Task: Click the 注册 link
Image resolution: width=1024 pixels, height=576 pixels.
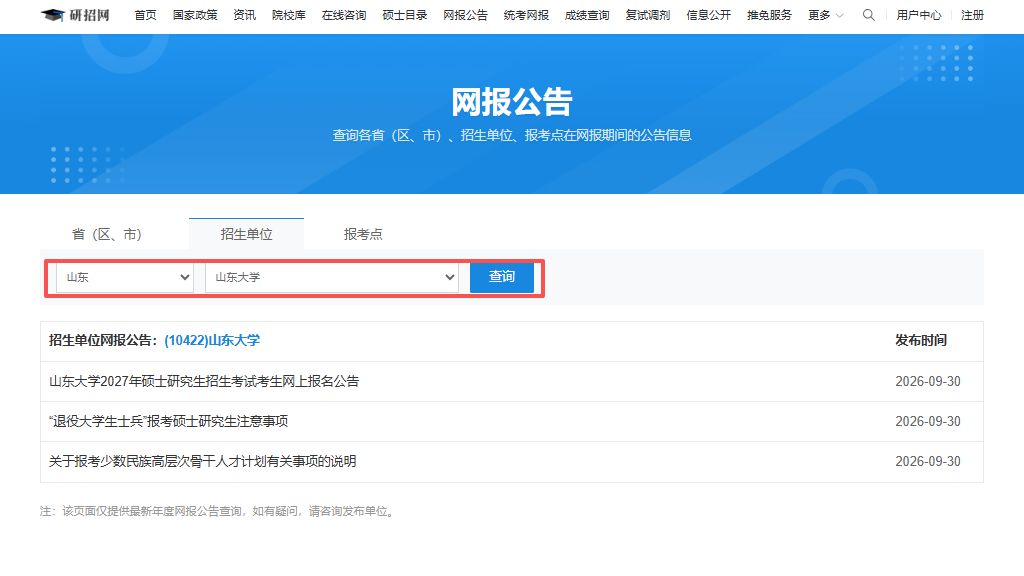Action: (x=972, y=15)
